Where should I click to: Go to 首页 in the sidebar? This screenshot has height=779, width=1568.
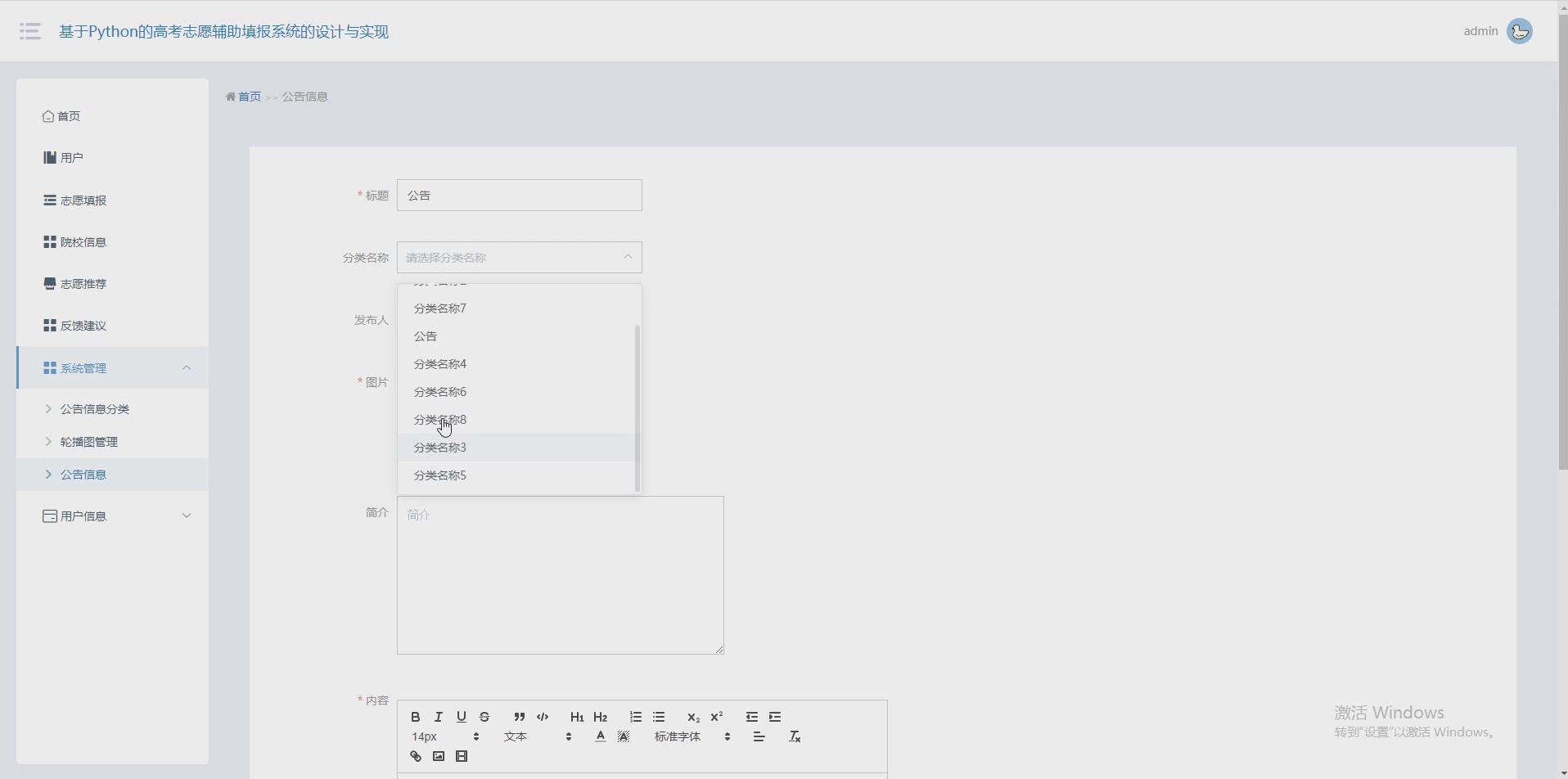pyautogui.click(x=113, y=116)
